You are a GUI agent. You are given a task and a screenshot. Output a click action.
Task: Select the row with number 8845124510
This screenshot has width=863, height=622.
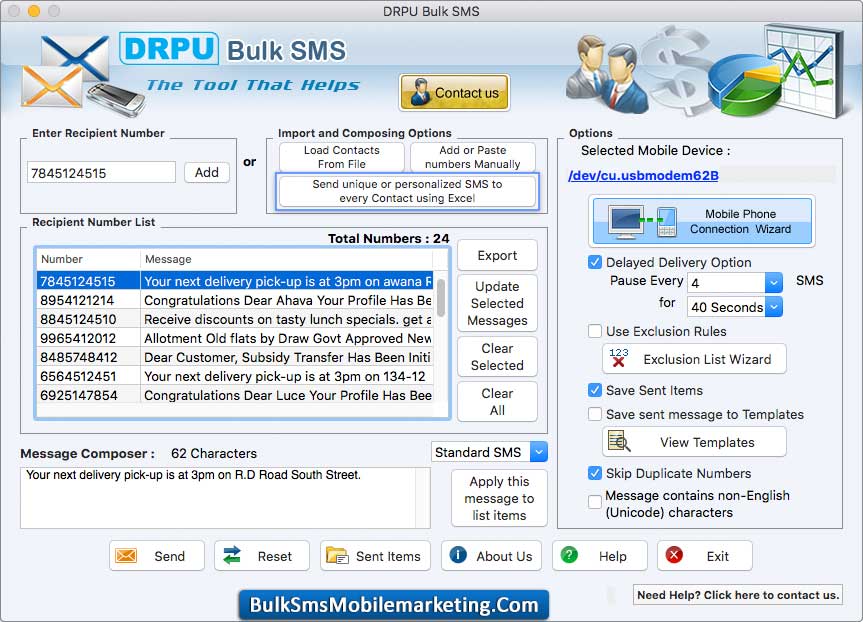(235, 319)
